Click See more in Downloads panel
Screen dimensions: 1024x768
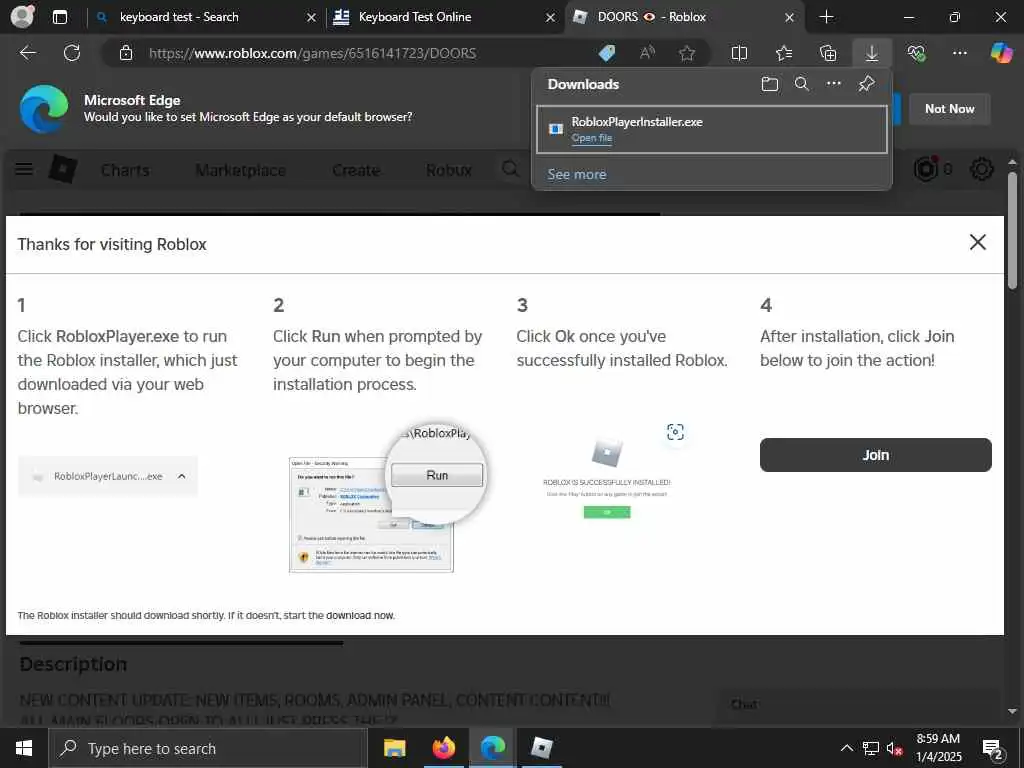[x=577, y=174]
